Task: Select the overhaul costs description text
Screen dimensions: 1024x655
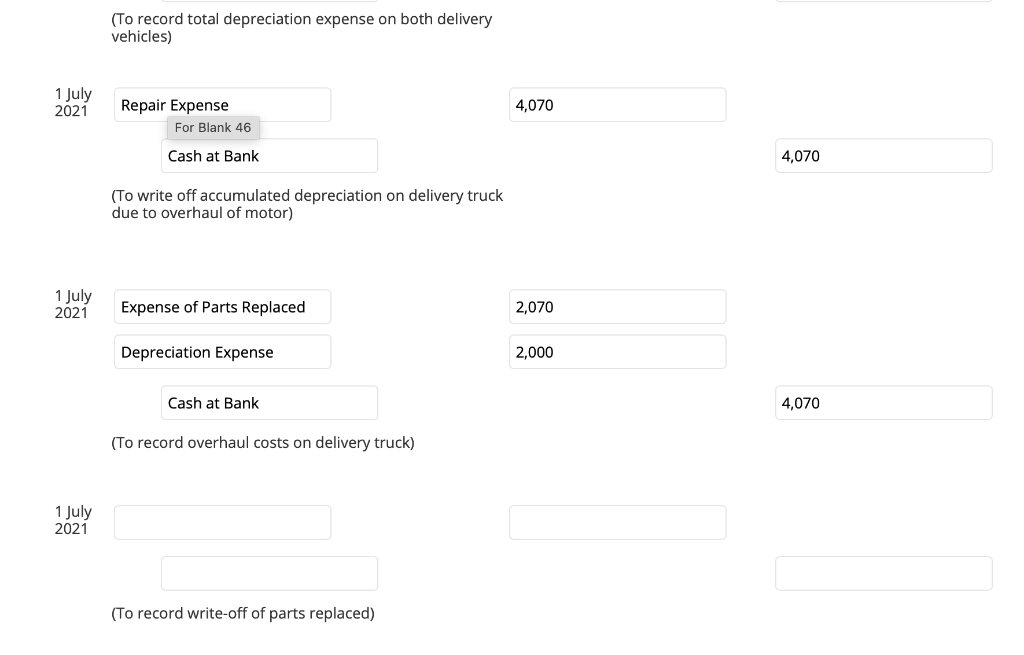Action: pyautogui.click(x=263, y=442)
